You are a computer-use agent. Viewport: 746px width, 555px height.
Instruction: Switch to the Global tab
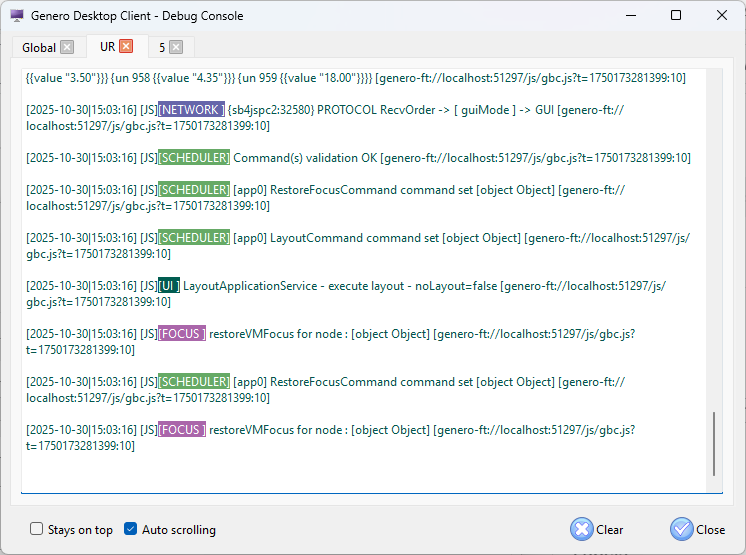coord(39,48)
